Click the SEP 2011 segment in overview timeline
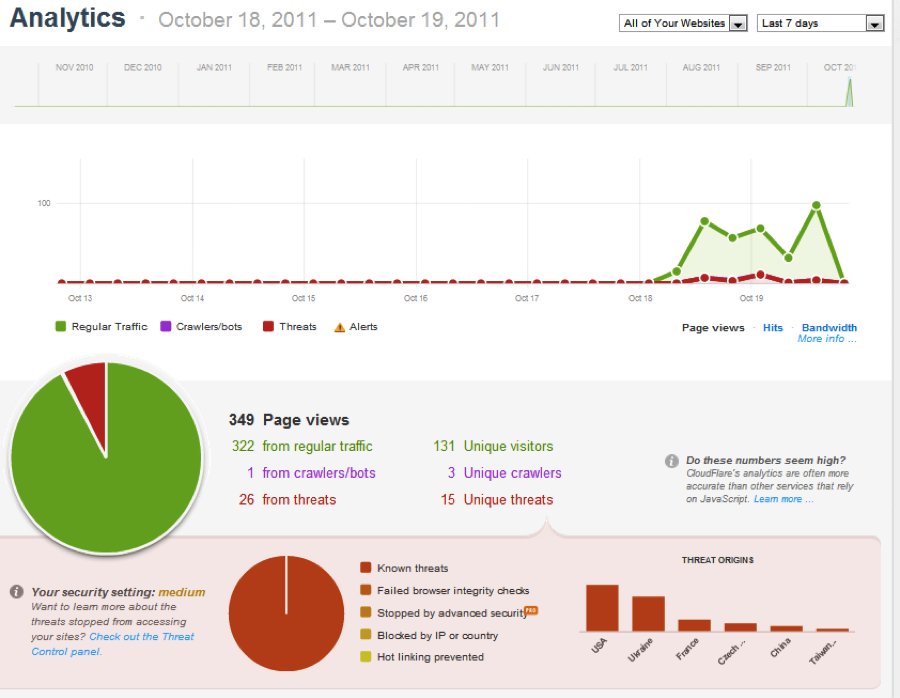This screenshot has width=900, height=698. pos(772,84)
